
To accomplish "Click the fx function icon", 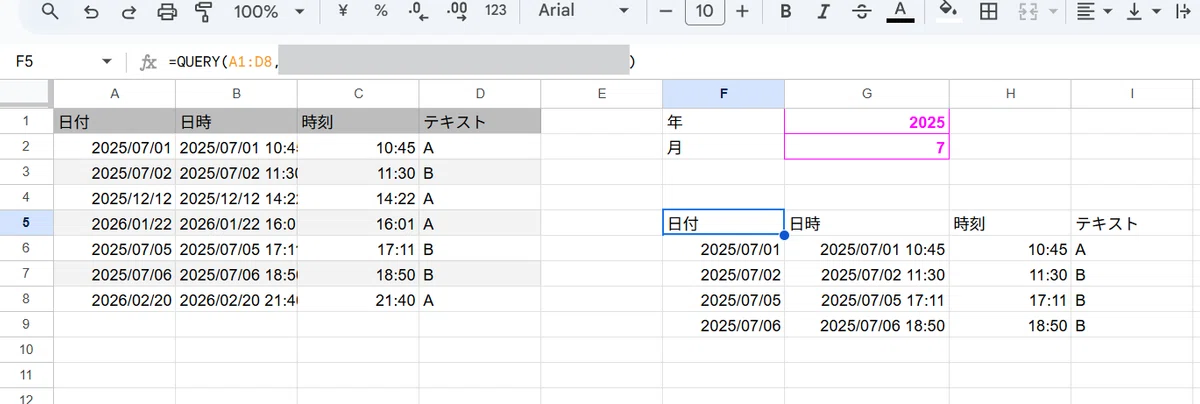I will (x=148, y=62).
